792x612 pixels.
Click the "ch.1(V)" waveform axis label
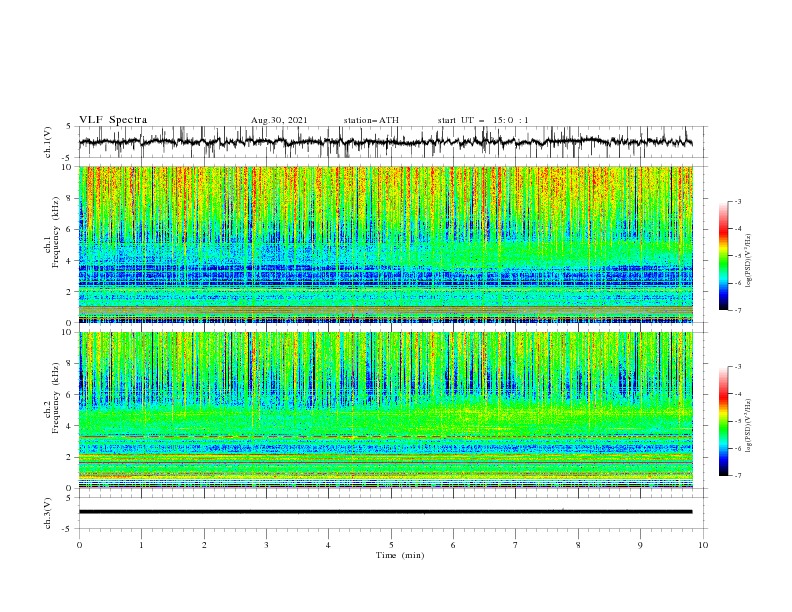pos(48,142)
